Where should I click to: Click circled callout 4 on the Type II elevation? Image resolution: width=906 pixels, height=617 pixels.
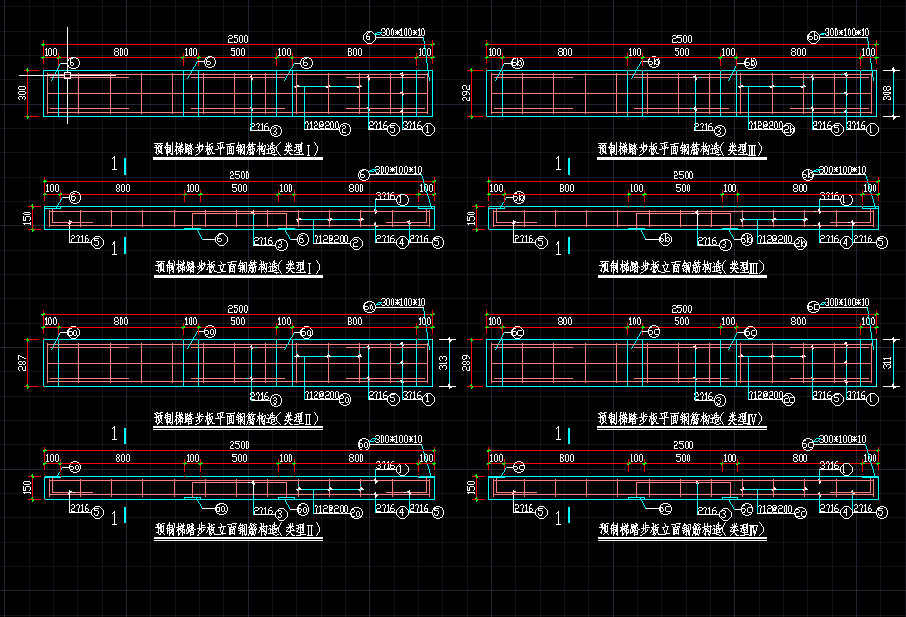[x=402, y=512]
